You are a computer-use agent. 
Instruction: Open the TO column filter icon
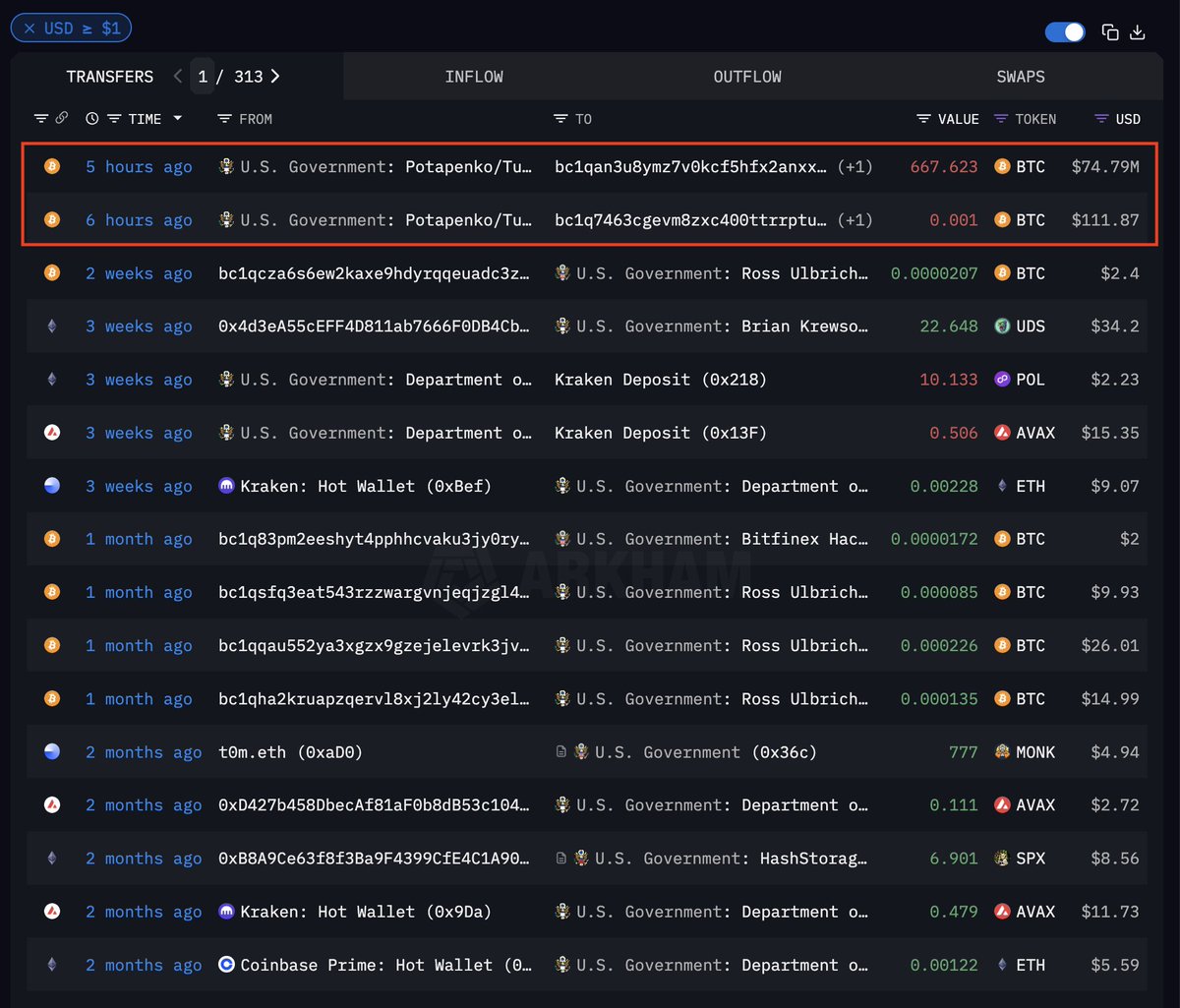[560, 119]
